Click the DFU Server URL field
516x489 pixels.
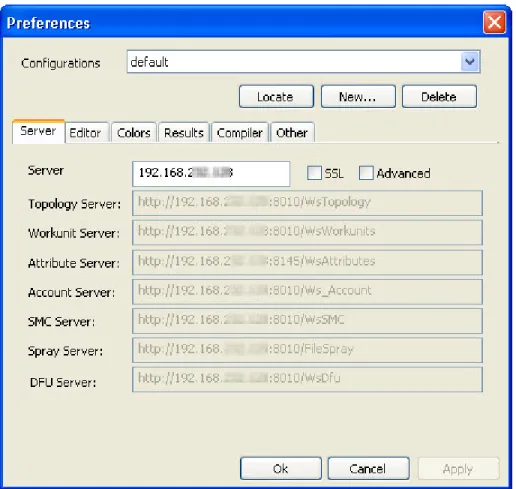307,379
